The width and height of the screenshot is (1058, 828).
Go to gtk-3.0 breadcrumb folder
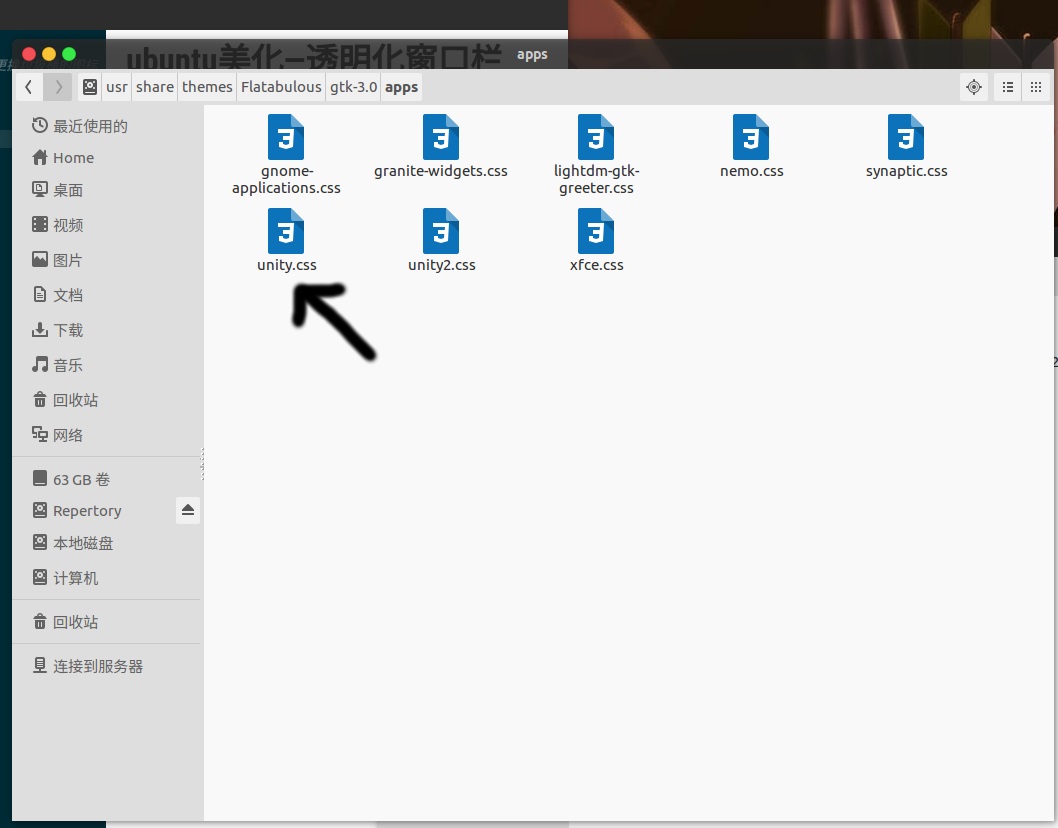point(354,87)
